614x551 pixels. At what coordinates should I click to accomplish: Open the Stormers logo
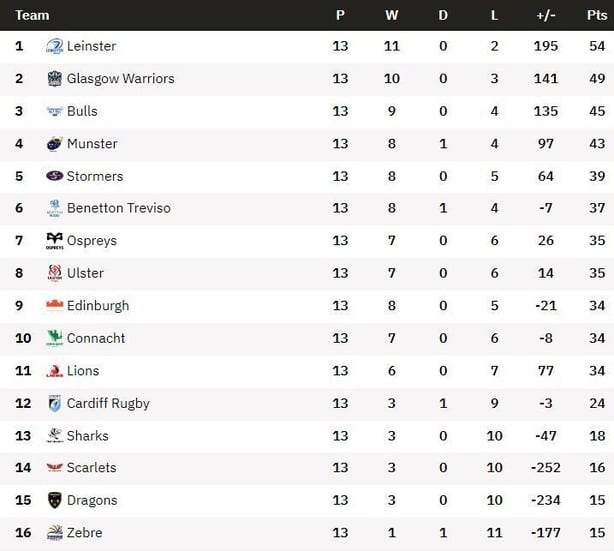[54, 176]
